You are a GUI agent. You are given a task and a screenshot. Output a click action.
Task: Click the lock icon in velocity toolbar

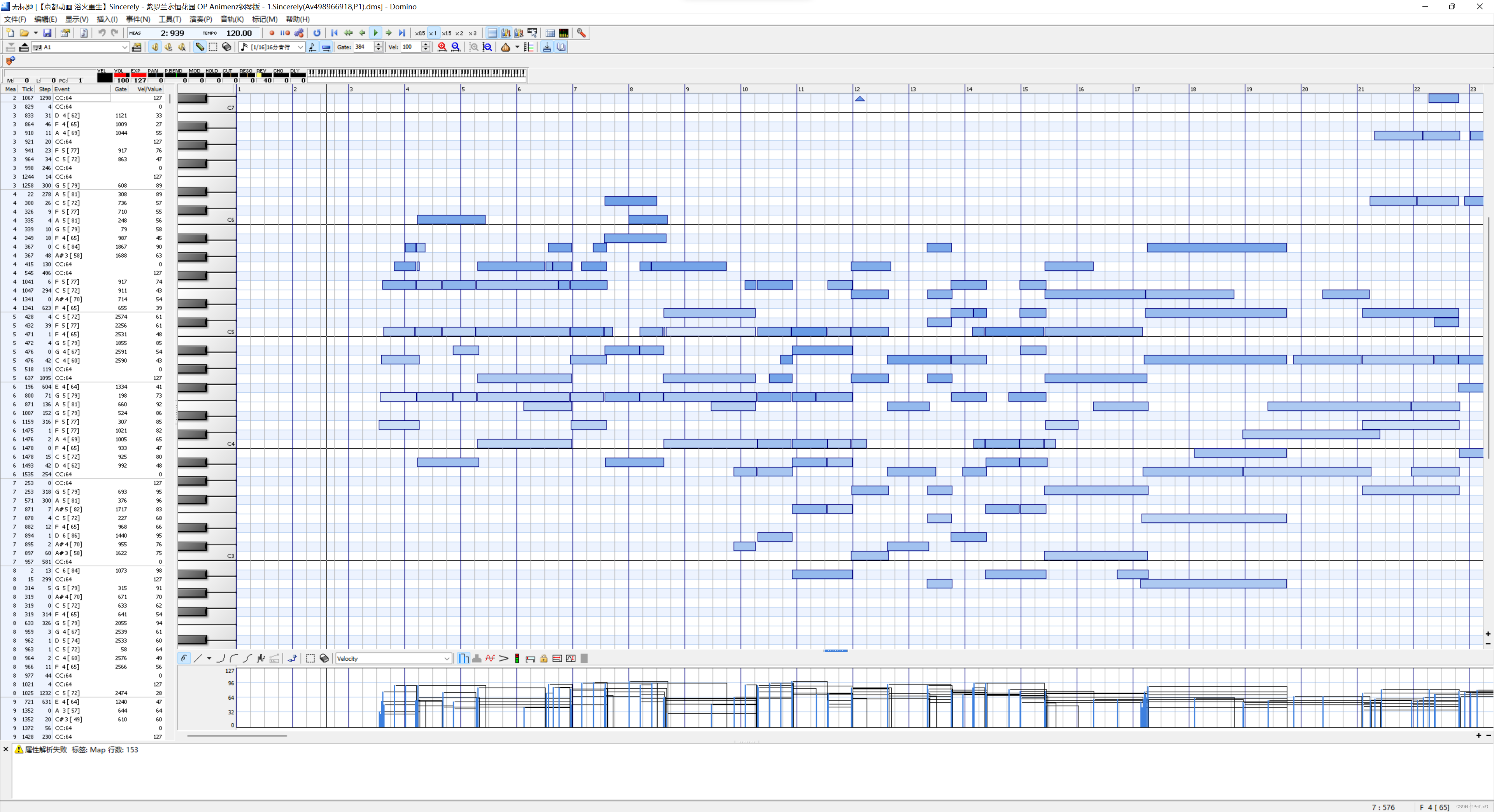click(x=544, y=658)
